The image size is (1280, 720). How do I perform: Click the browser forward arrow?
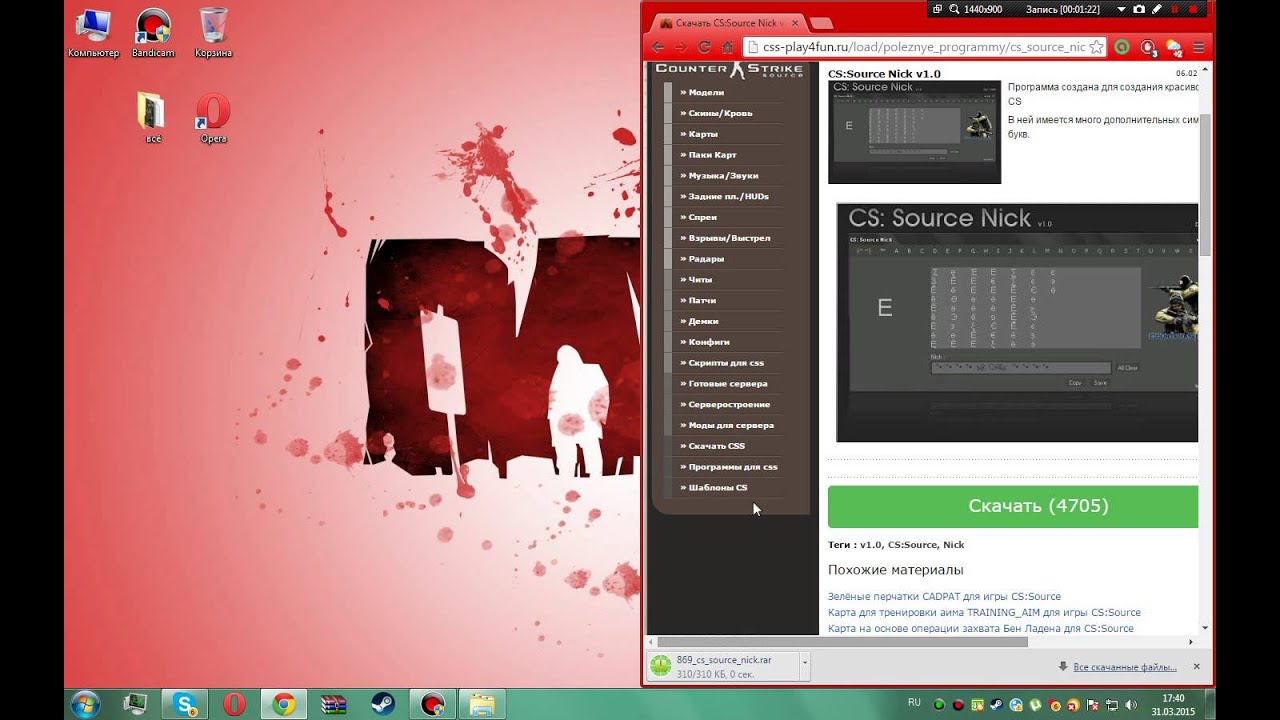click(681, 47)
